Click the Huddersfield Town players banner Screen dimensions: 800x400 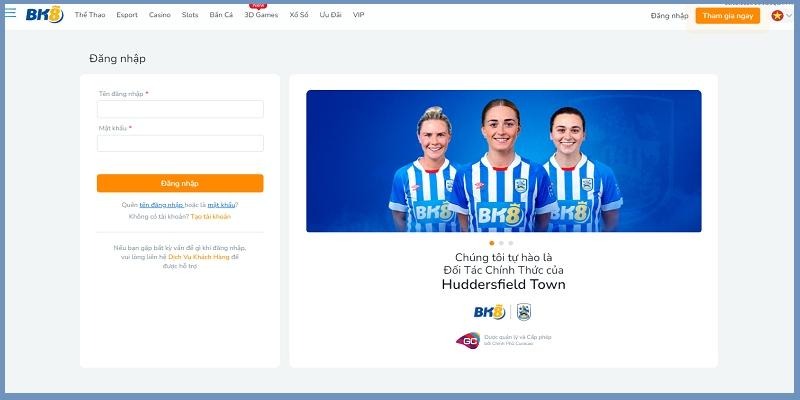click(503, 161)
